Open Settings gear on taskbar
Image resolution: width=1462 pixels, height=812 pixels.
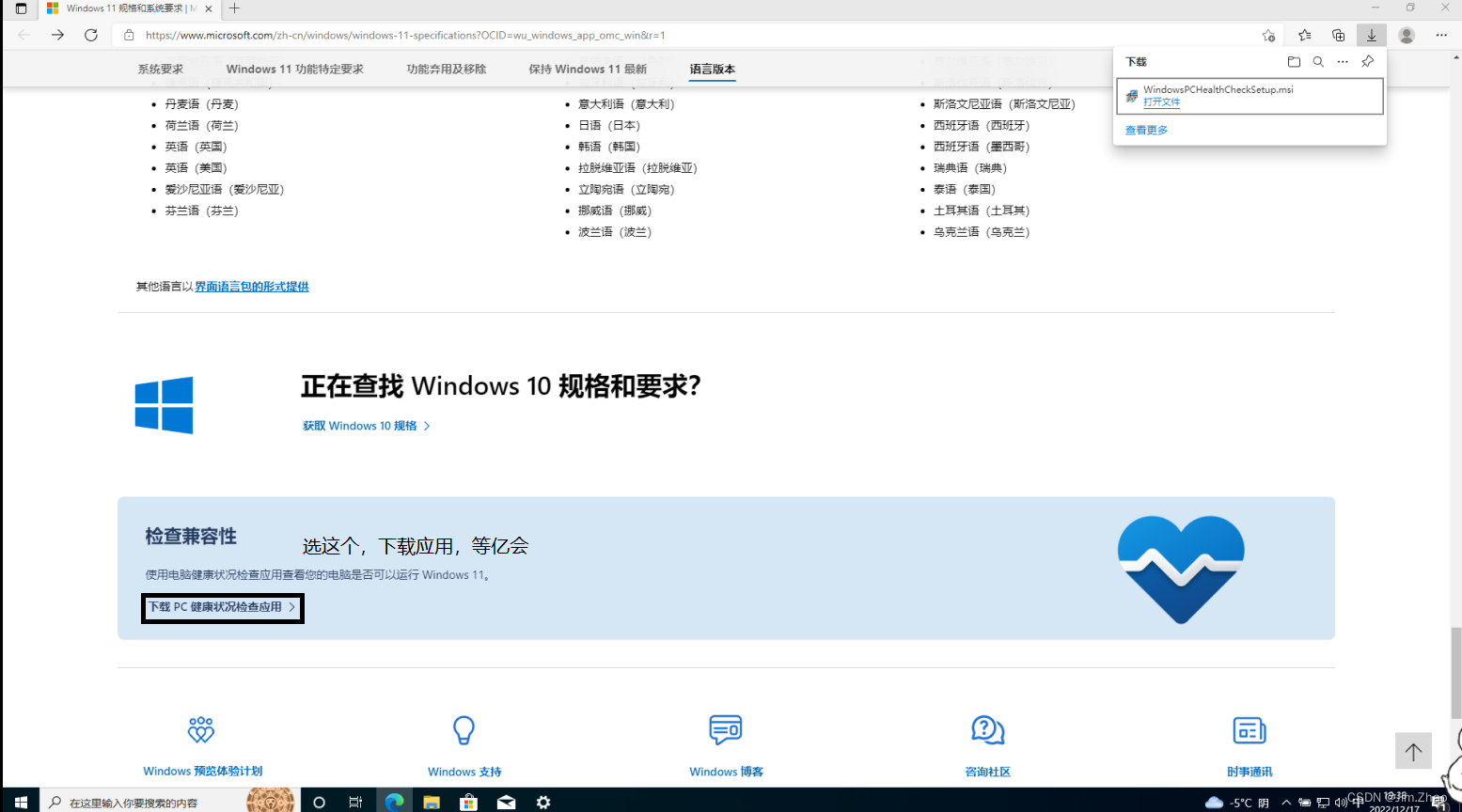click(543, 802)
